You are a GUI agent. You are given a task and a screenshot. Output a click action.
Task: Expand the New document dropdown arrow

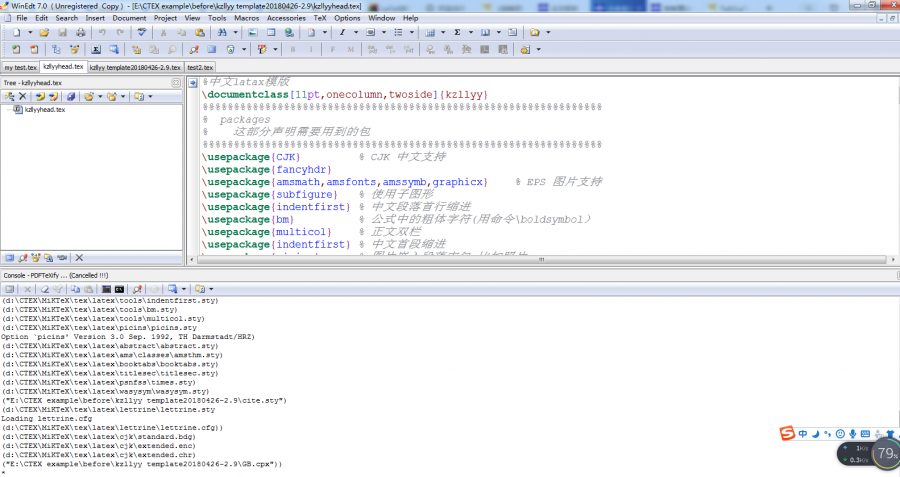(29, 33)
